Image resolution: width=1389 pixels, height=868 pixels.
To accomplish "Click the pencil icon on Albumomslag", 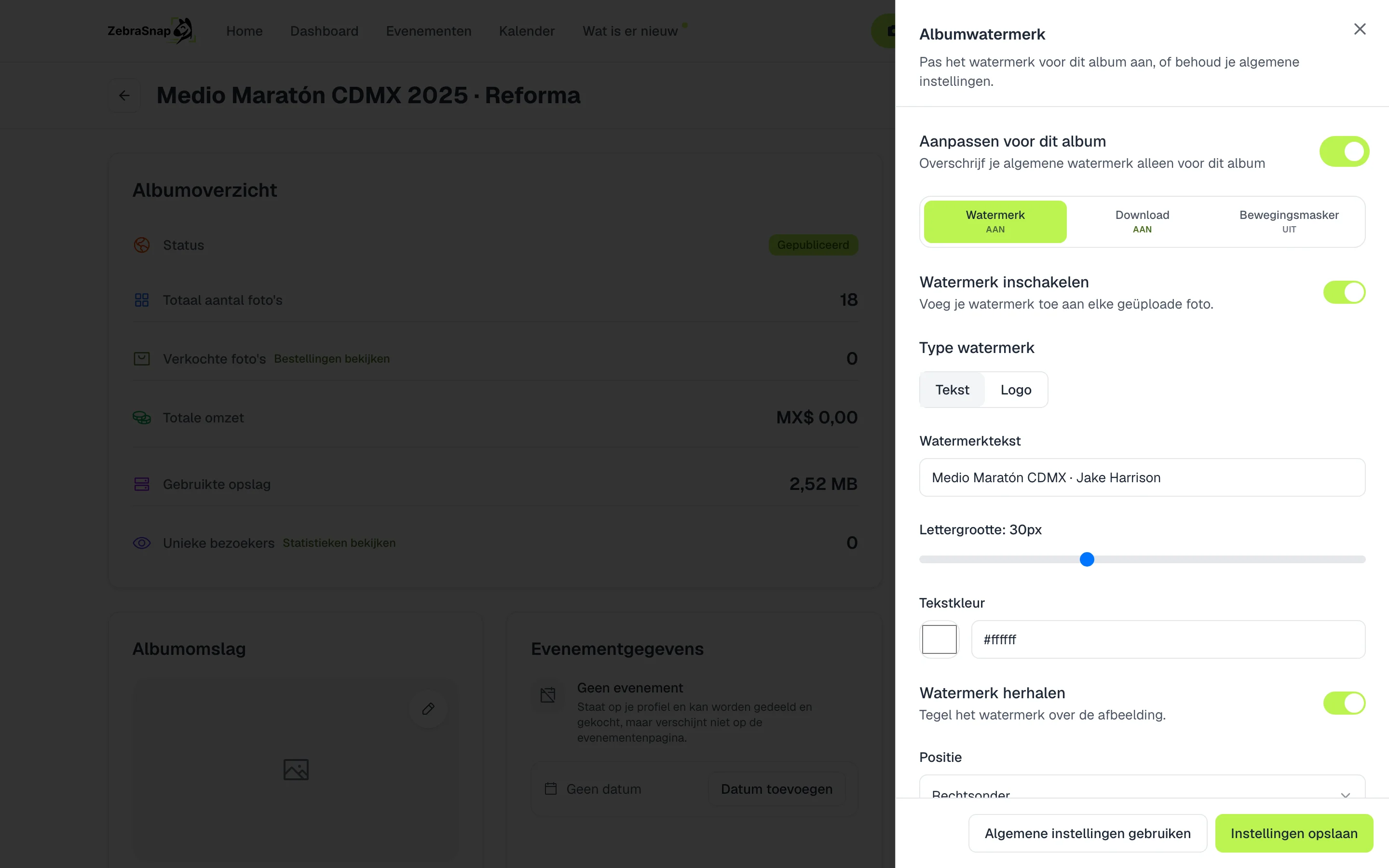I will coord(428,708).
